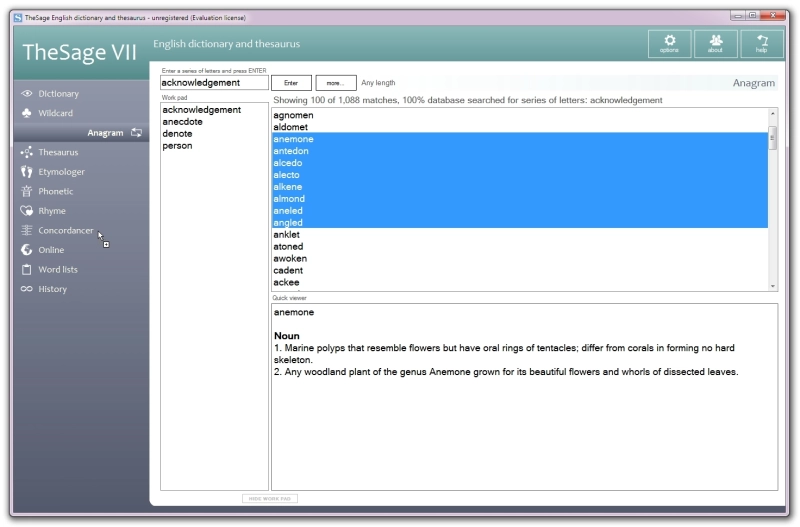The image size is (800, 527).
Task: Open the Dictionary section
Action: pyautogui.click(x=59, y=93)
